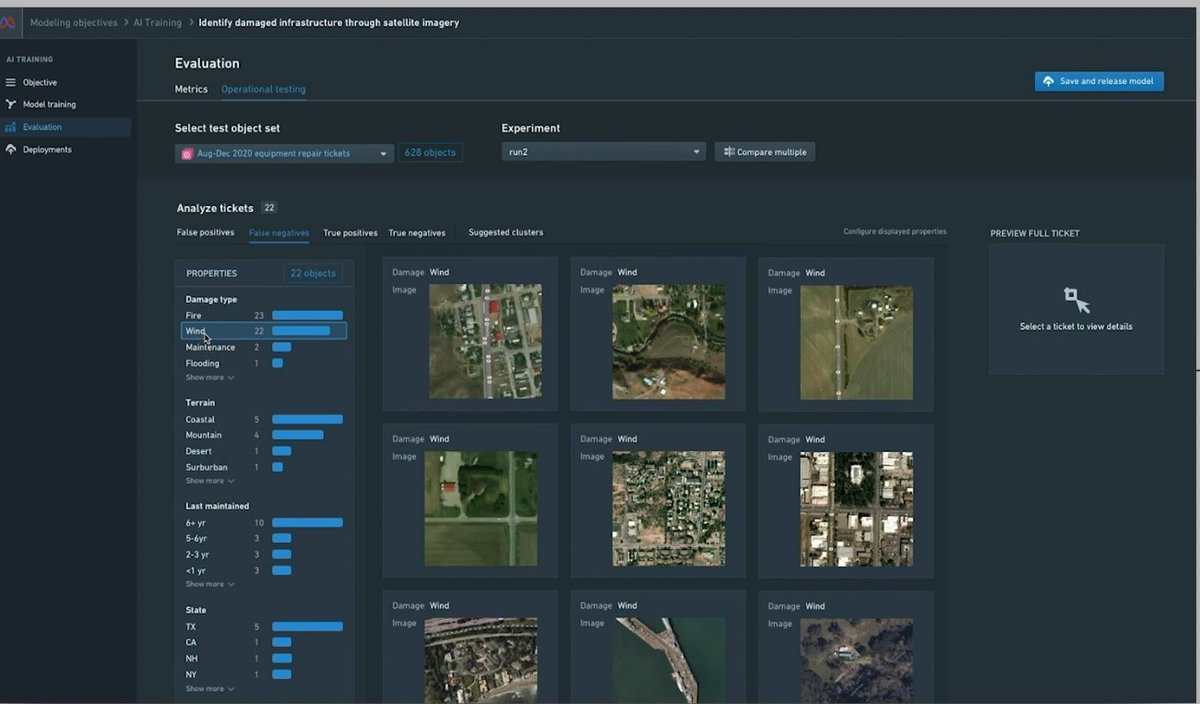This screenshot has width=1200, height=704.
Task: Click Modeling objectives breadcrumb
Action: tap(73, 22)
